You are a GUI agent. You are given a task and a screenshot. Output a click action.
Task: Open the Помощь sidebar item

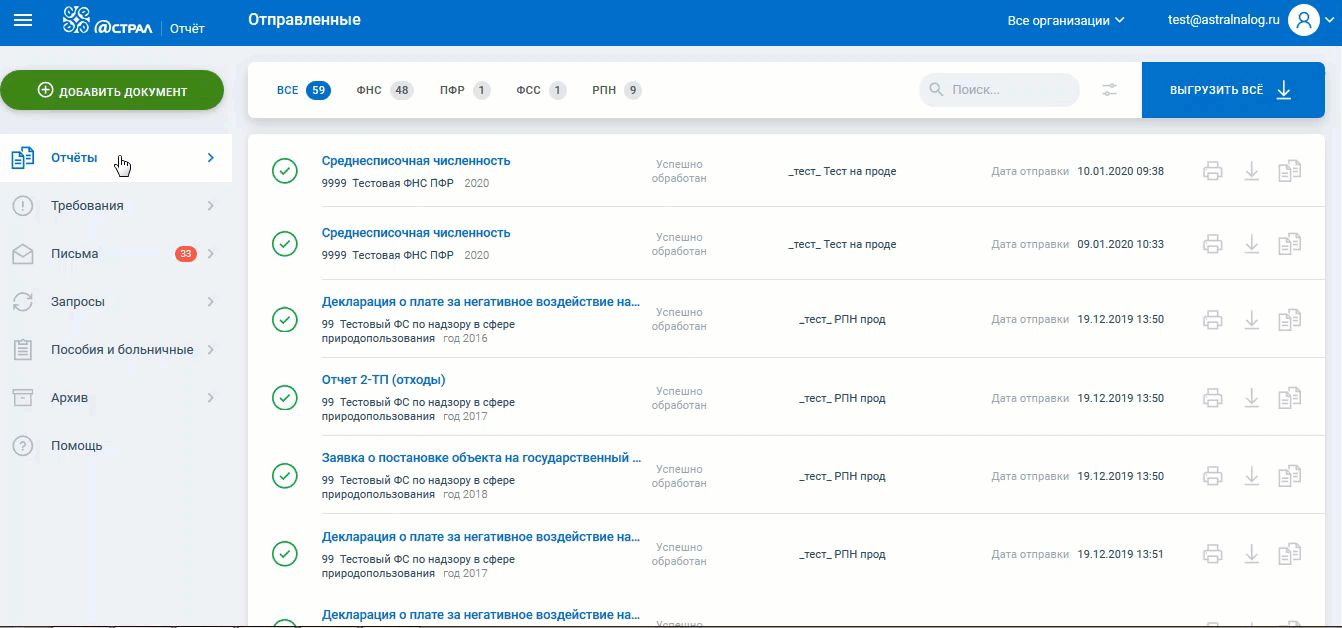(116, 446)
